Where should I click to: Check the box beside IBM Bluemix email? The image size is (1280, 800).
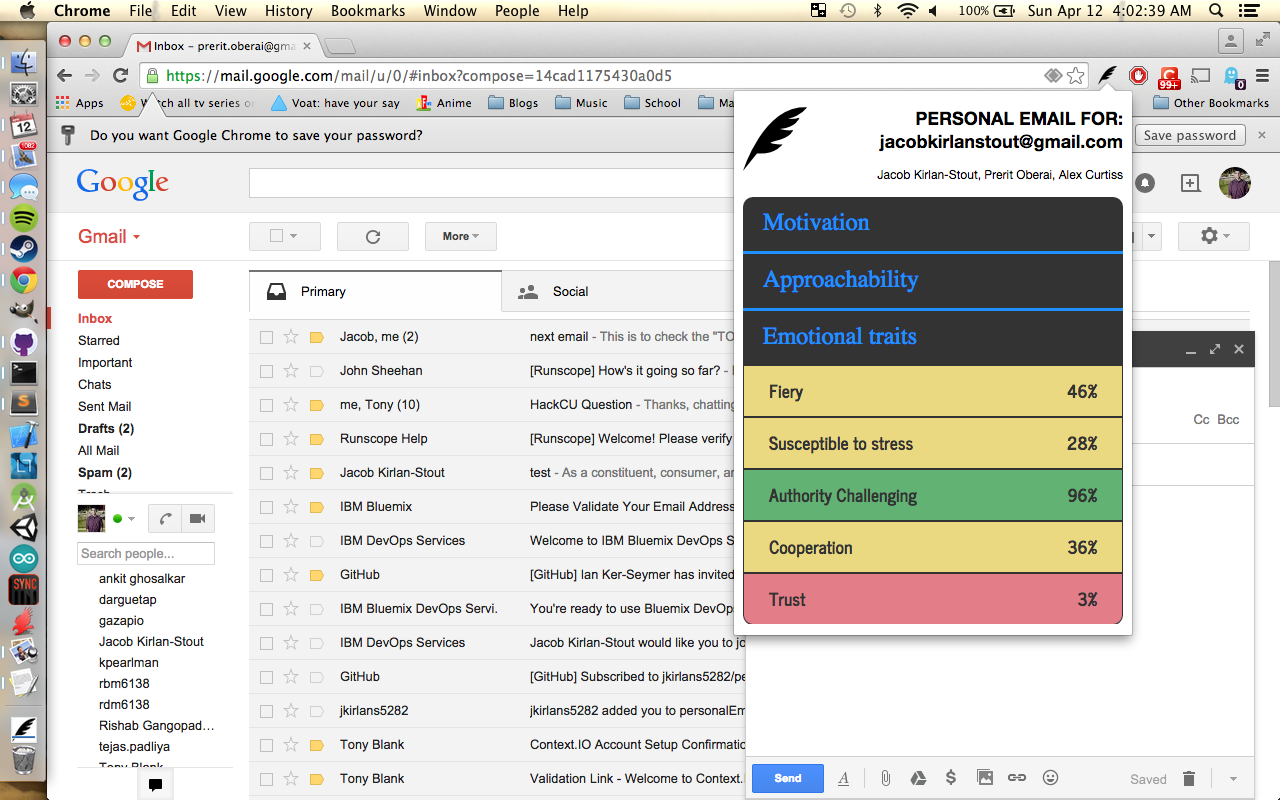point(266,507)
